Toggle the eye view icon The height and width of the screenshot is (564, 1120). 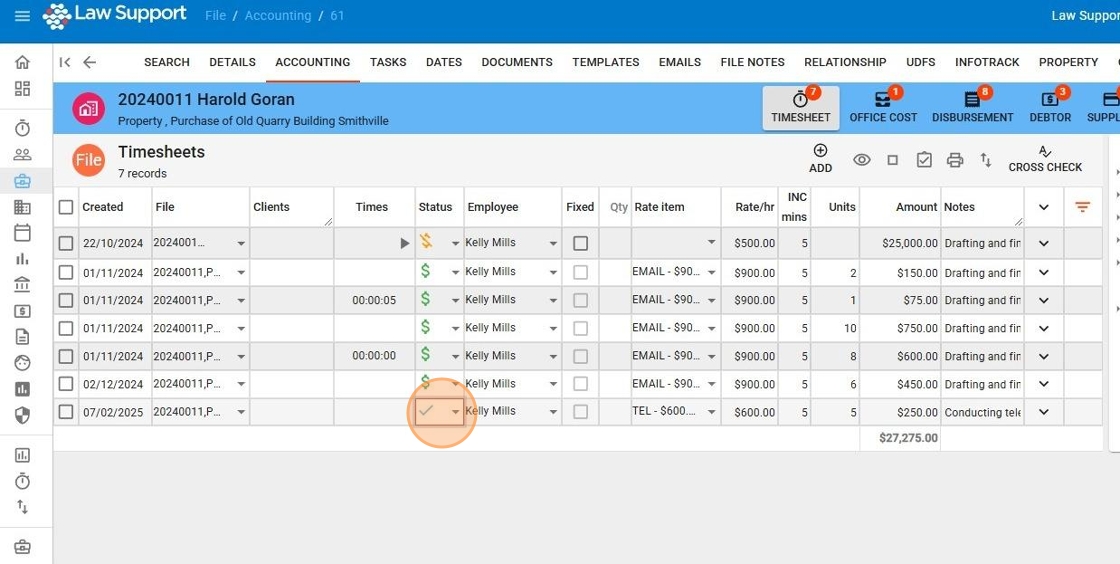[x=861, y=160]
